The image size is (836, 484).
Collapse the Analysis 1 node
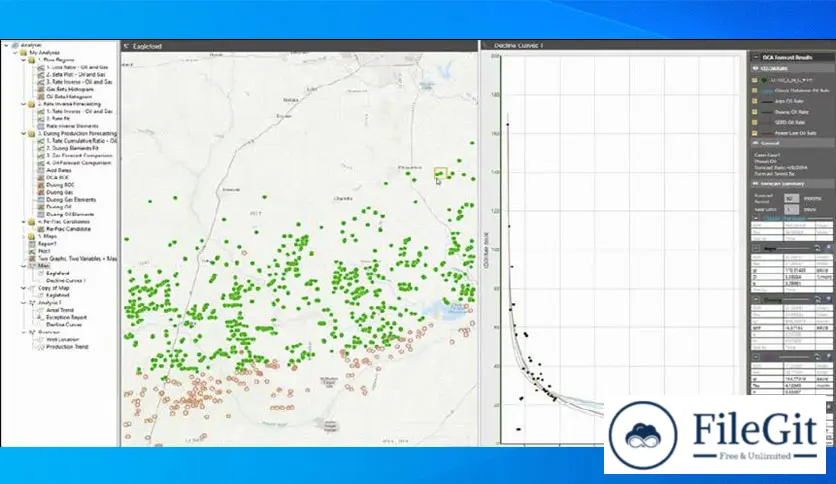(x=24, y=302)
